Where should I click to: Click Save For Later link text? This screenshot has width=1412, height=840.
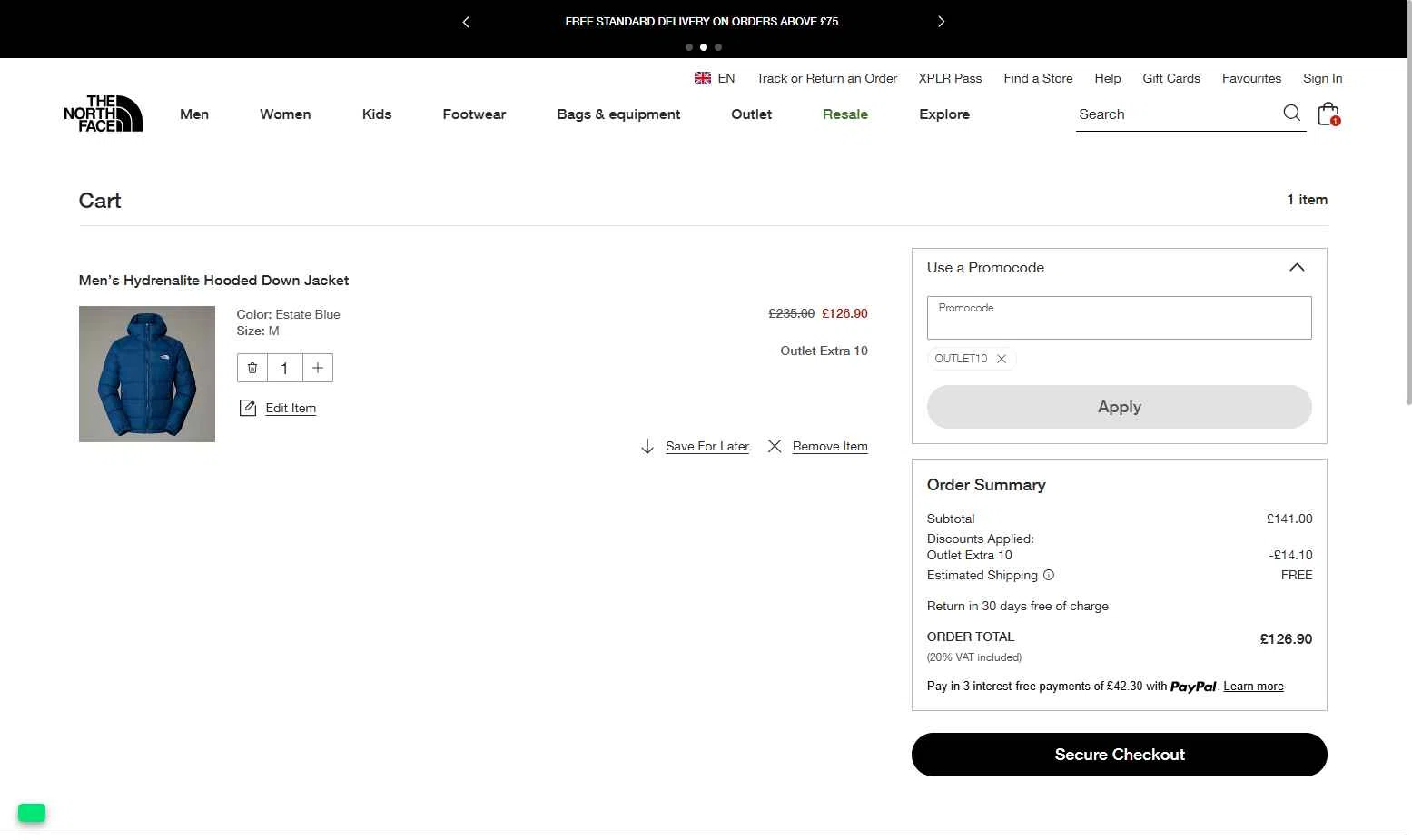click(707, 446)
